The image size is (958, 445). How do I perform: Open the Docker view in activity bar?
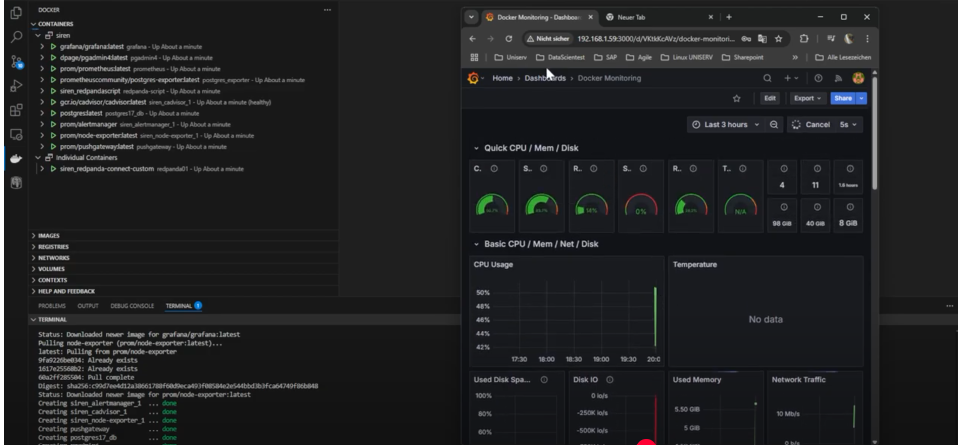point(13,157)
